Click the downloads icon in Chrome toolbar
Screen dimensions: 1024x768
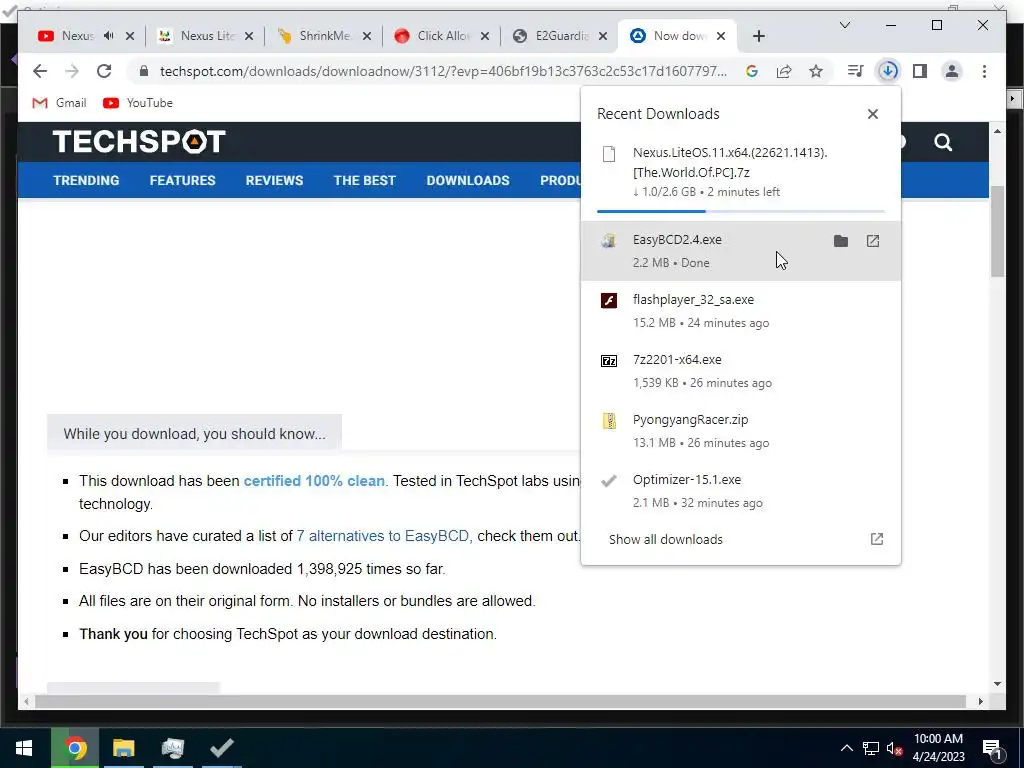tap(888, 71)
